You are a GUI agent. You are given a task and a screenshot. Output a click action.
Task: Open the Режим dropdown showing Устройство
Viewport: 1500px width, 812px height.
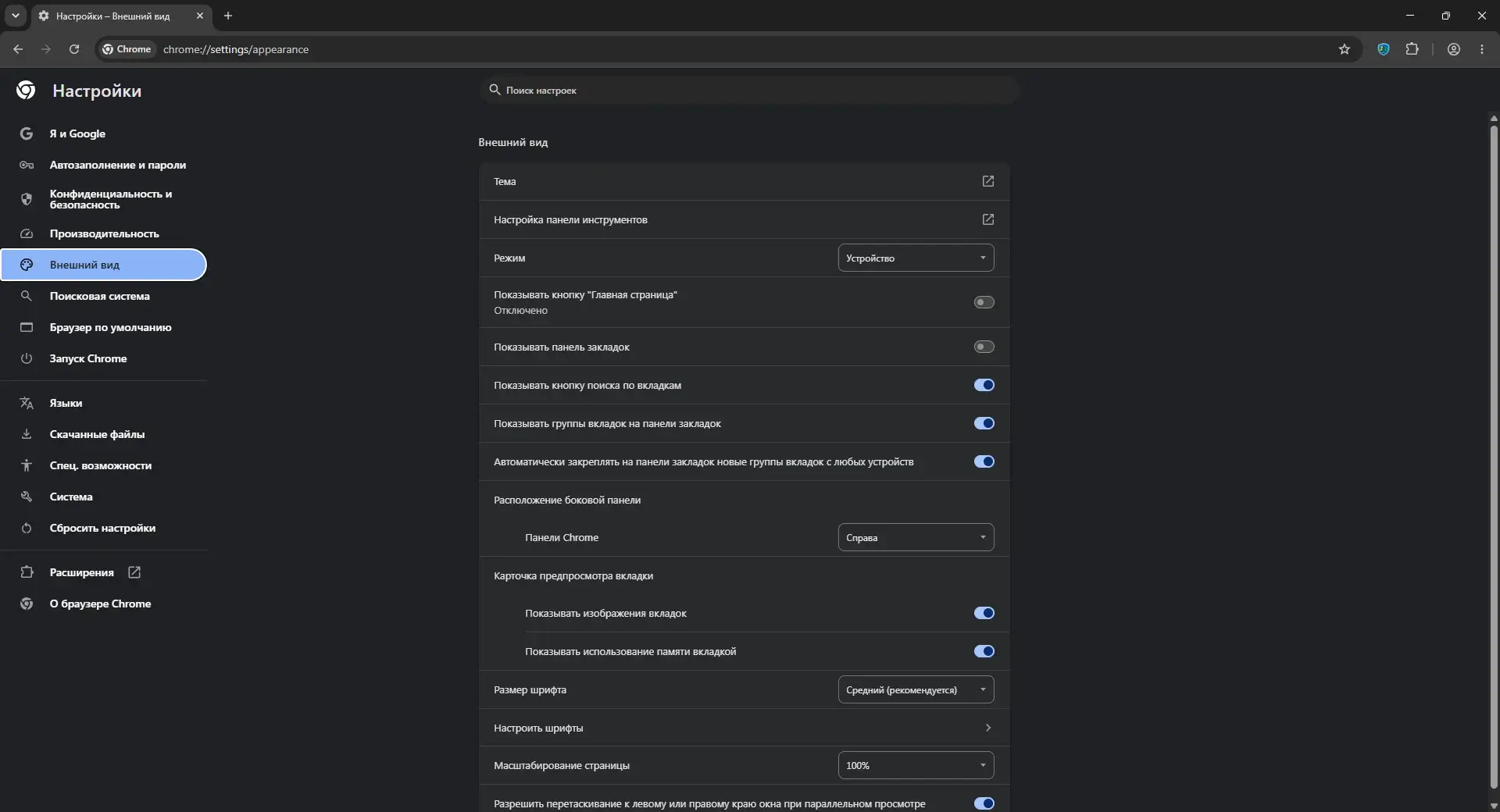[916, 258]
